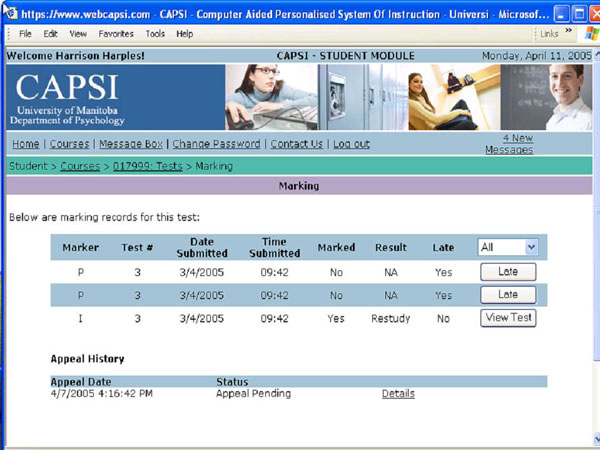Screen dimensions: 600x450
Task: Click the Restudy result cell
Action: (391, 318)
